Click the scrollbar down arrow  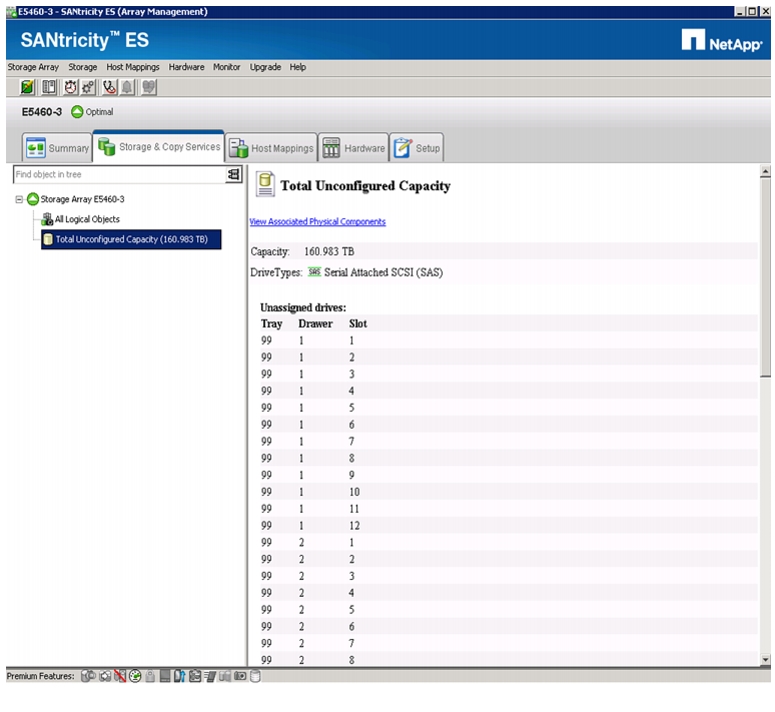pyautogui.click(x=766, y=660)
